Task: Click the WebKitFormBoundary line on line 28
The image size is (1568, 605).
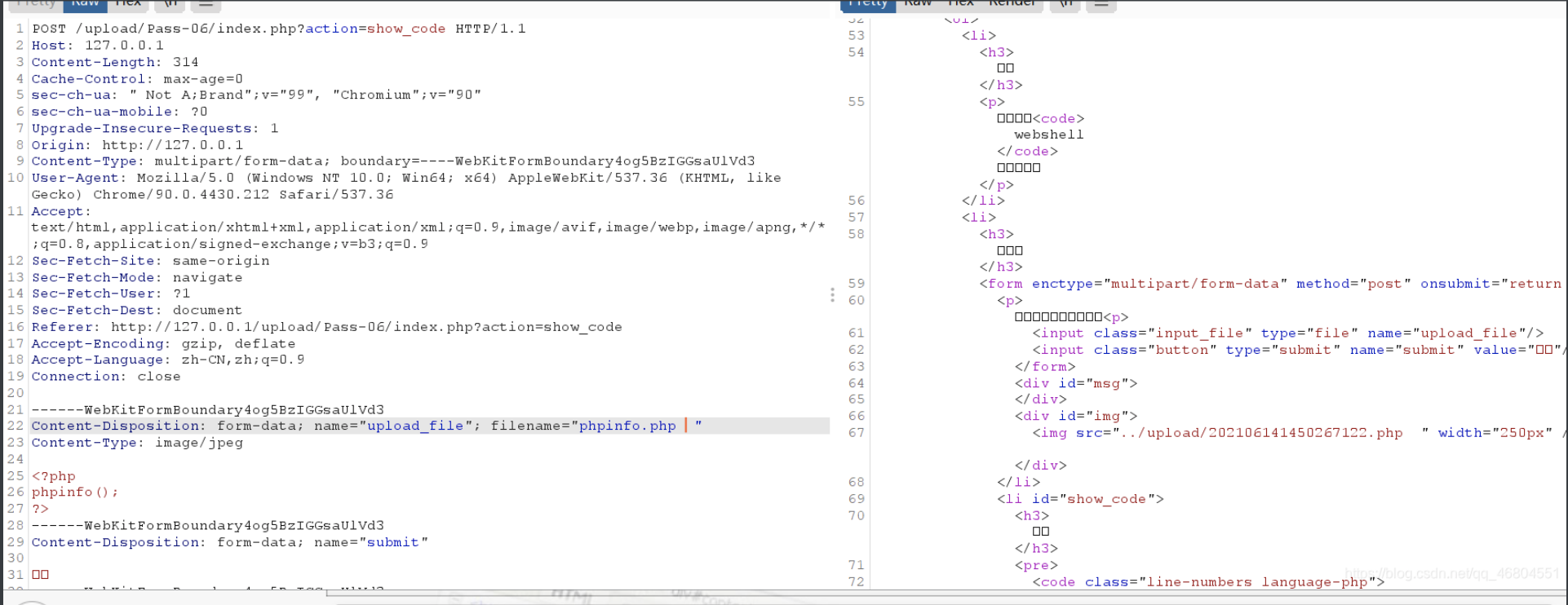Action: [208, 525]
